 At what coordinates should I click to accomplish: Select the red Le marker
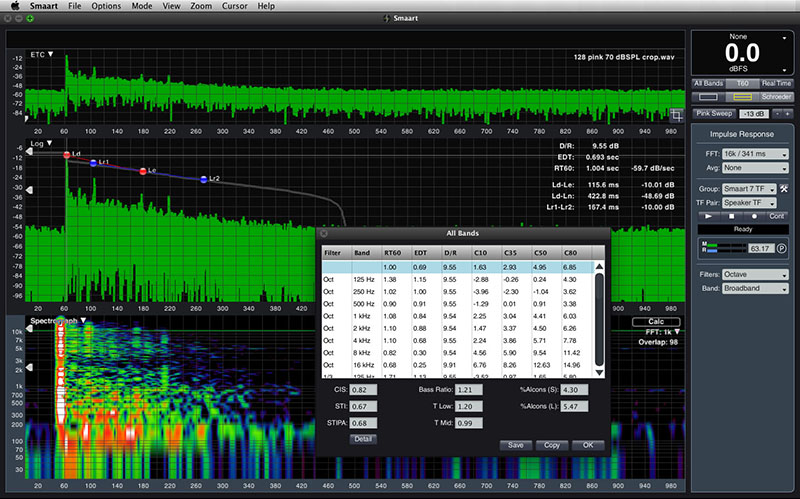click(x=143, y=171)
